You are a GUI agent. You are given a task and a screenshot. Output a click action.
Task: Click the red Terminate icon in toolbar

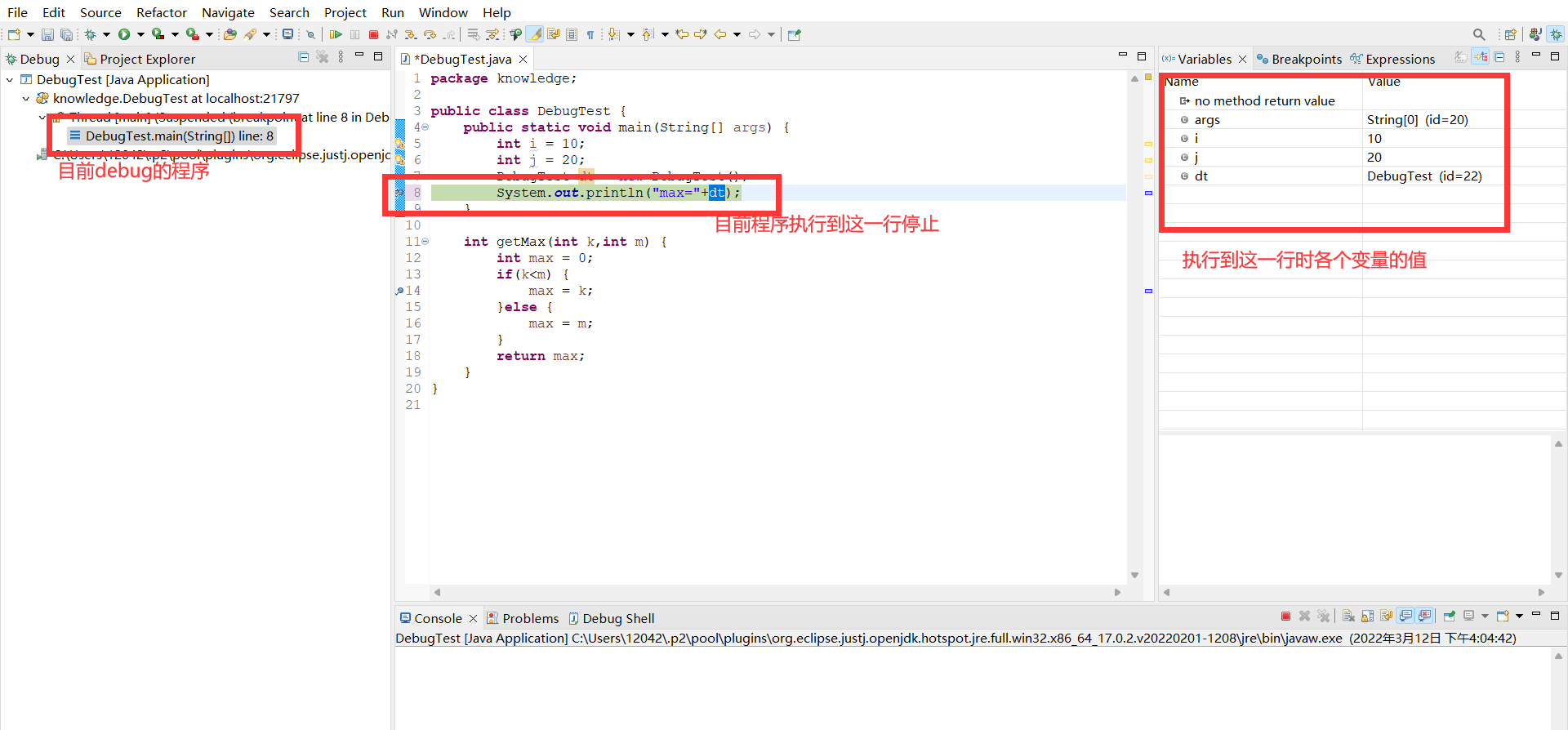(x=373, y=34)
